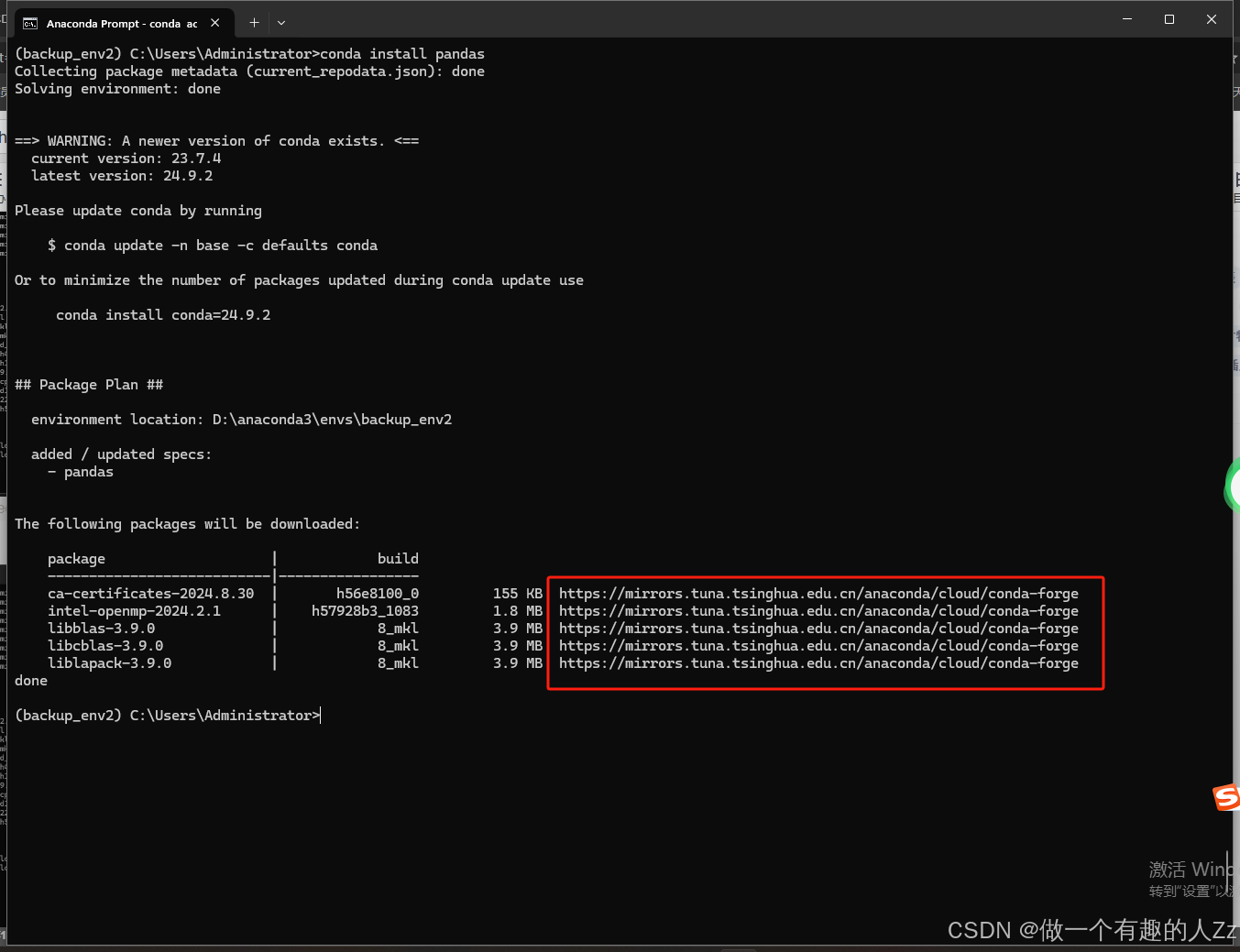Click 'The following packages will be downloaded' line

(x=188, y=524)
